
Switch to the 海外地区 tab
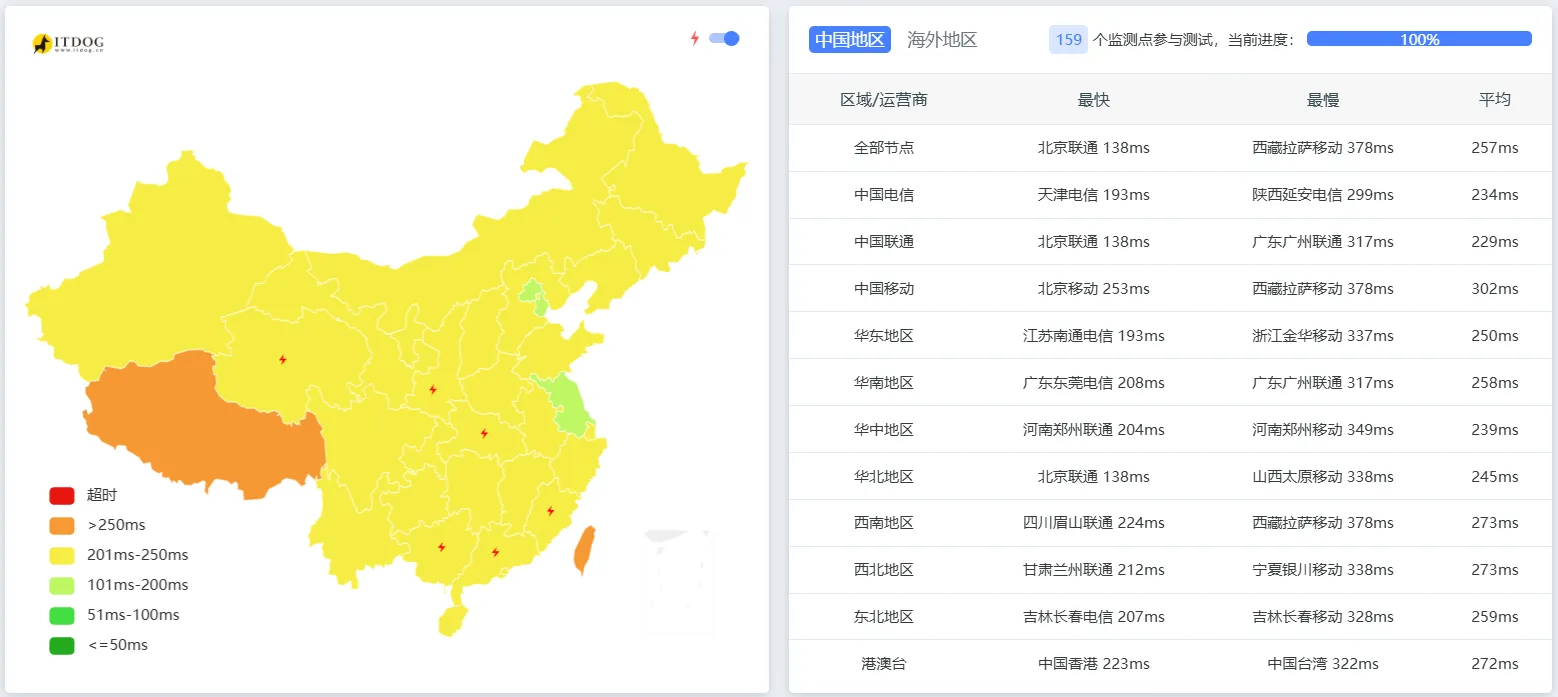[x=941, y=39]
